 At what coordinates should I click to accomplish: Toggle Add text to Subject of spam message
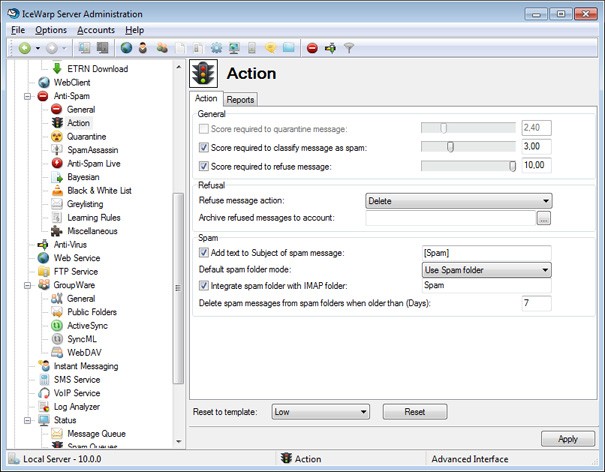(x=204, y=253)
